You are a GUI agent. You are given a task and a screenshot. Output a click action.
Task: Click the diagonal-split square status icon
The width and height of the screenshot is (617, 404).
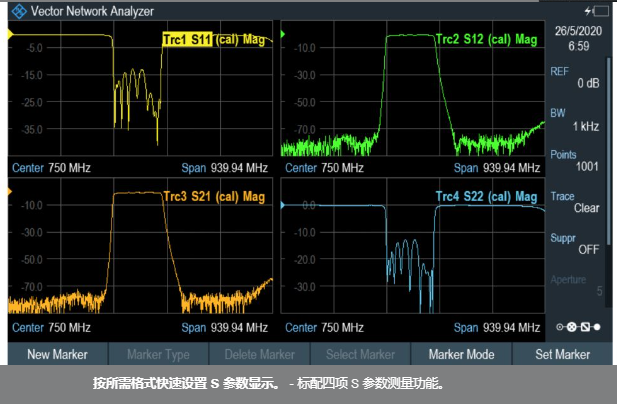[585, 327]
